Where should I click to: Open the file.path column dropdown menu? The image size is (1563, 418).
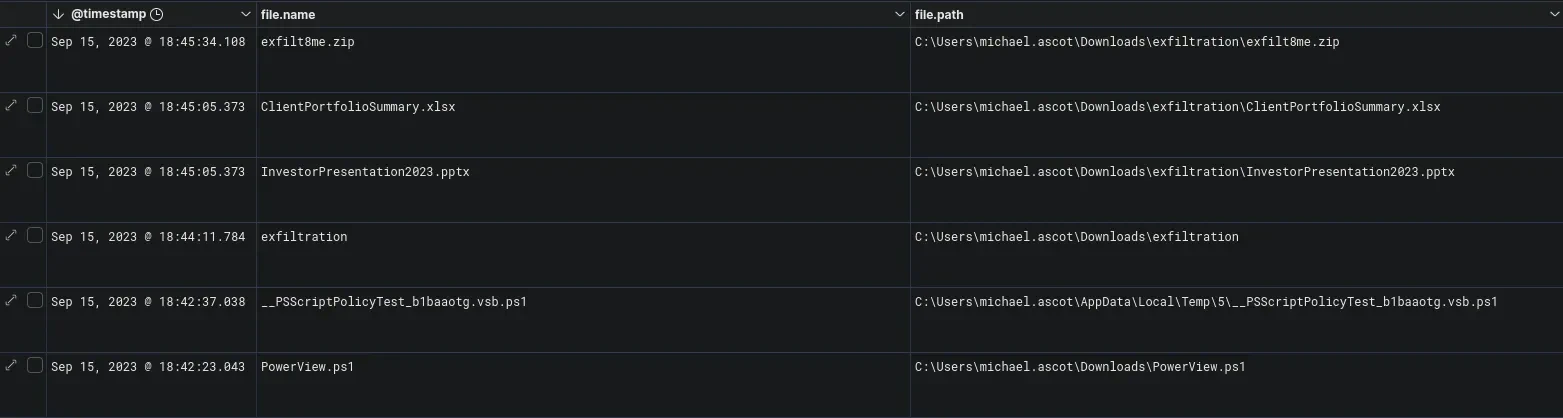(x=1553, y=15)
